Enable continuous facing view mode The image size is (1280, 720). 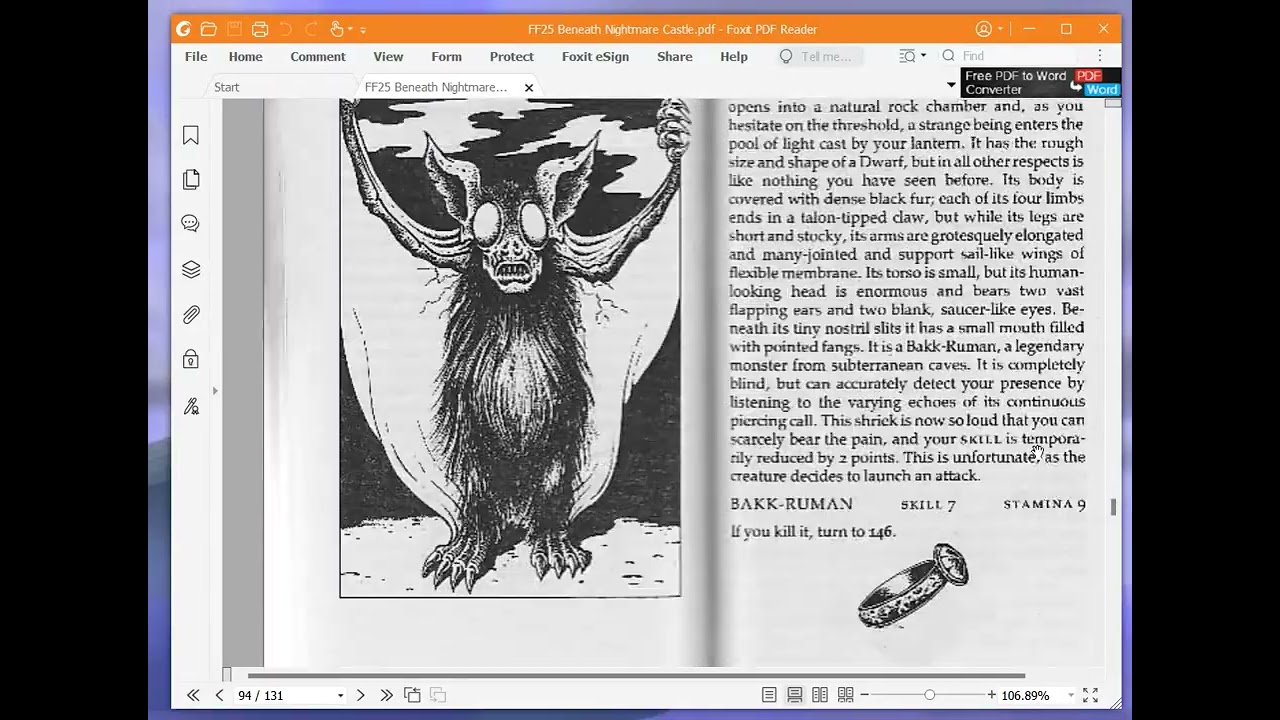(846, 695)
